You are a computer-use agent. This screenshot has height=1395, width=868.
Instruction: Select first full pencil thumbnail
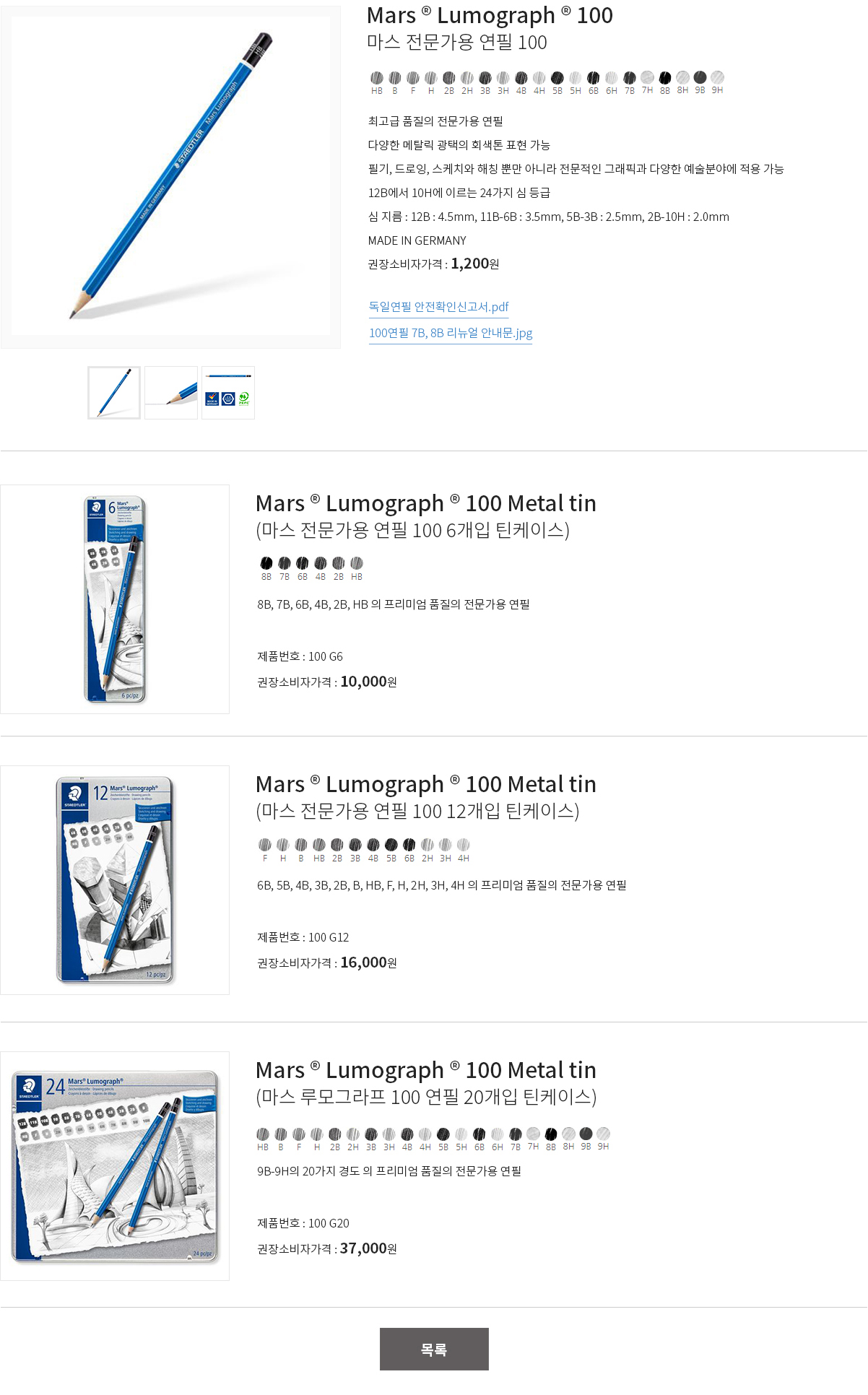(114, 393)
